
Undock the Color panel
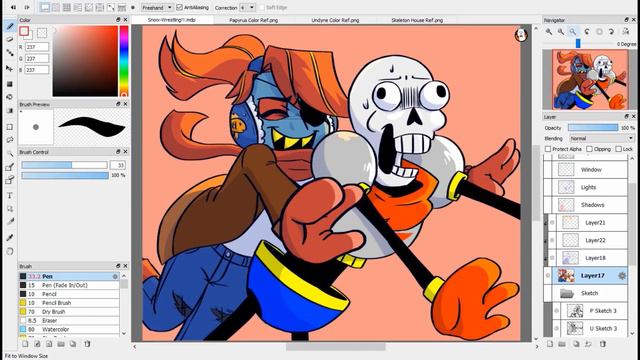pos(118,20)
